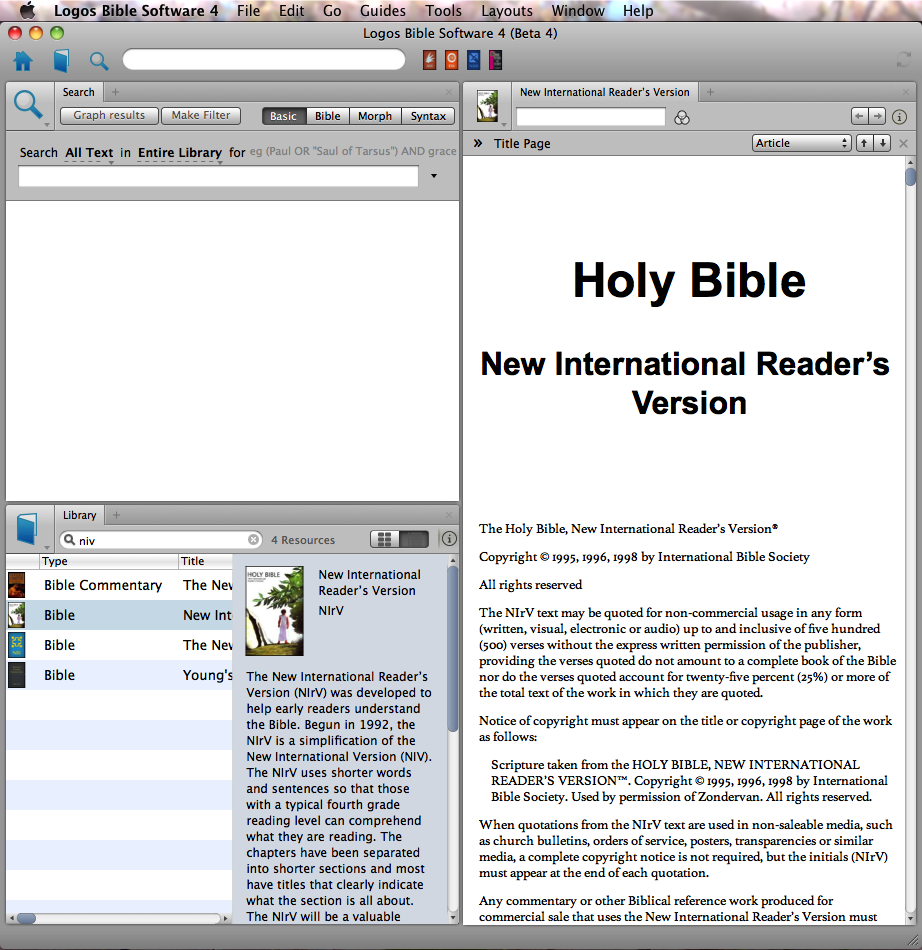Open the blue shortcut book icon
The image size is (922, 950).
point(474,60)
